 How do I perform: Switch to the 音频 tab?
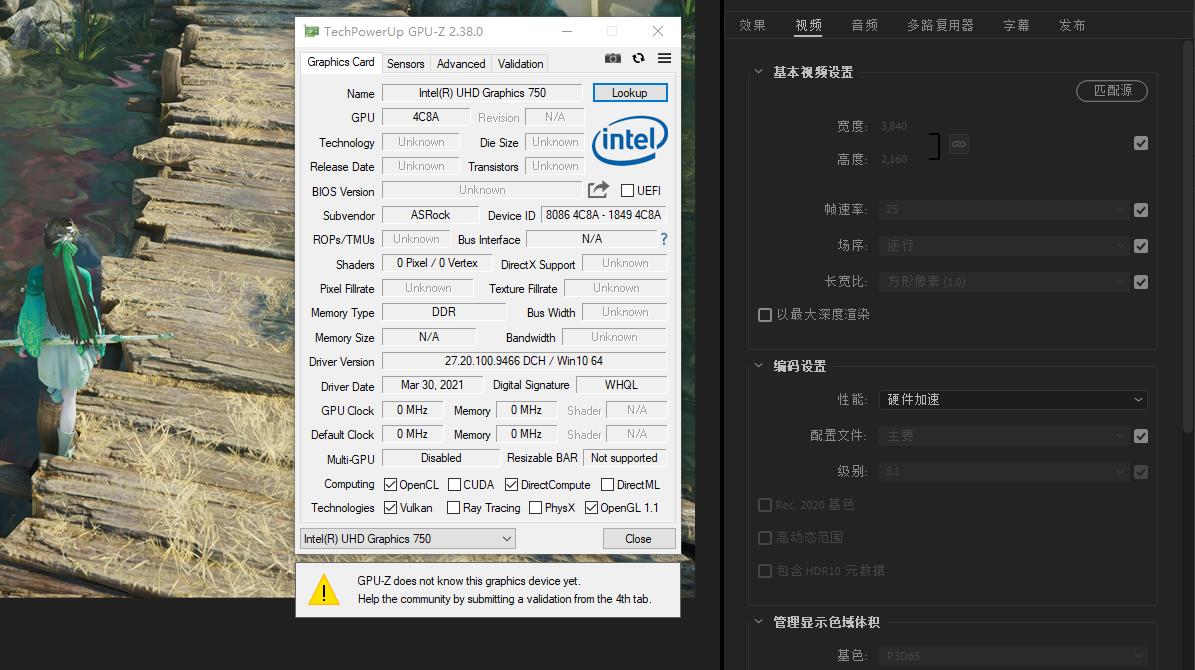click(864, 25)
